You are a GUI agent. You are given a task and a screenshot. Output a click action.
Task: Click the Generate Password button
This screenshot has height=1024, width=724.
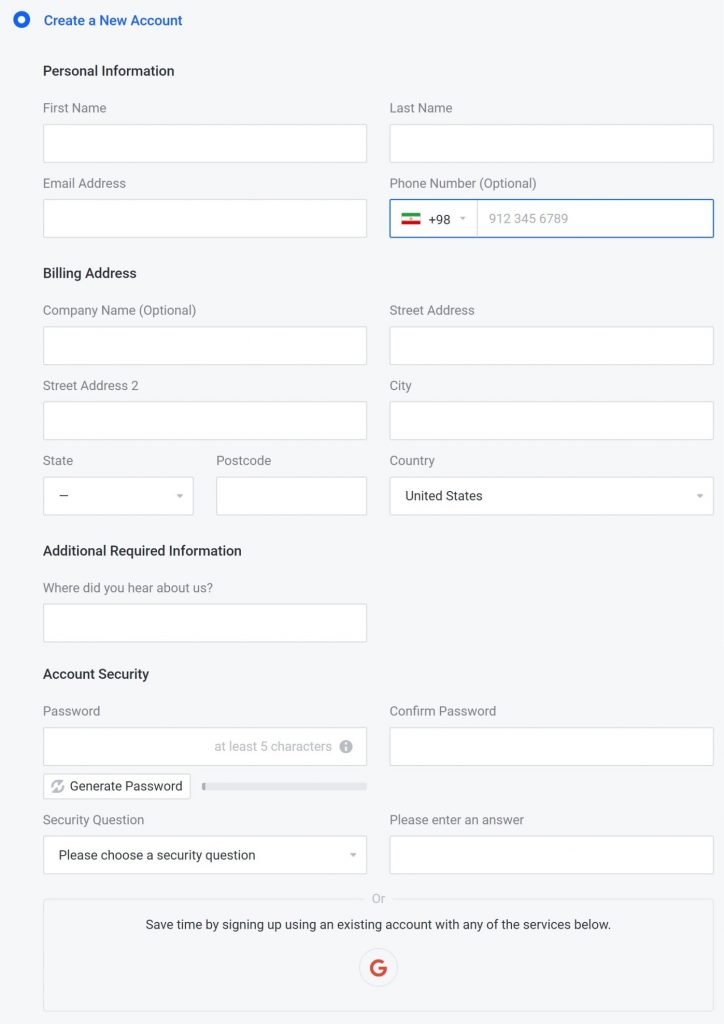click(x=117, y=786)
